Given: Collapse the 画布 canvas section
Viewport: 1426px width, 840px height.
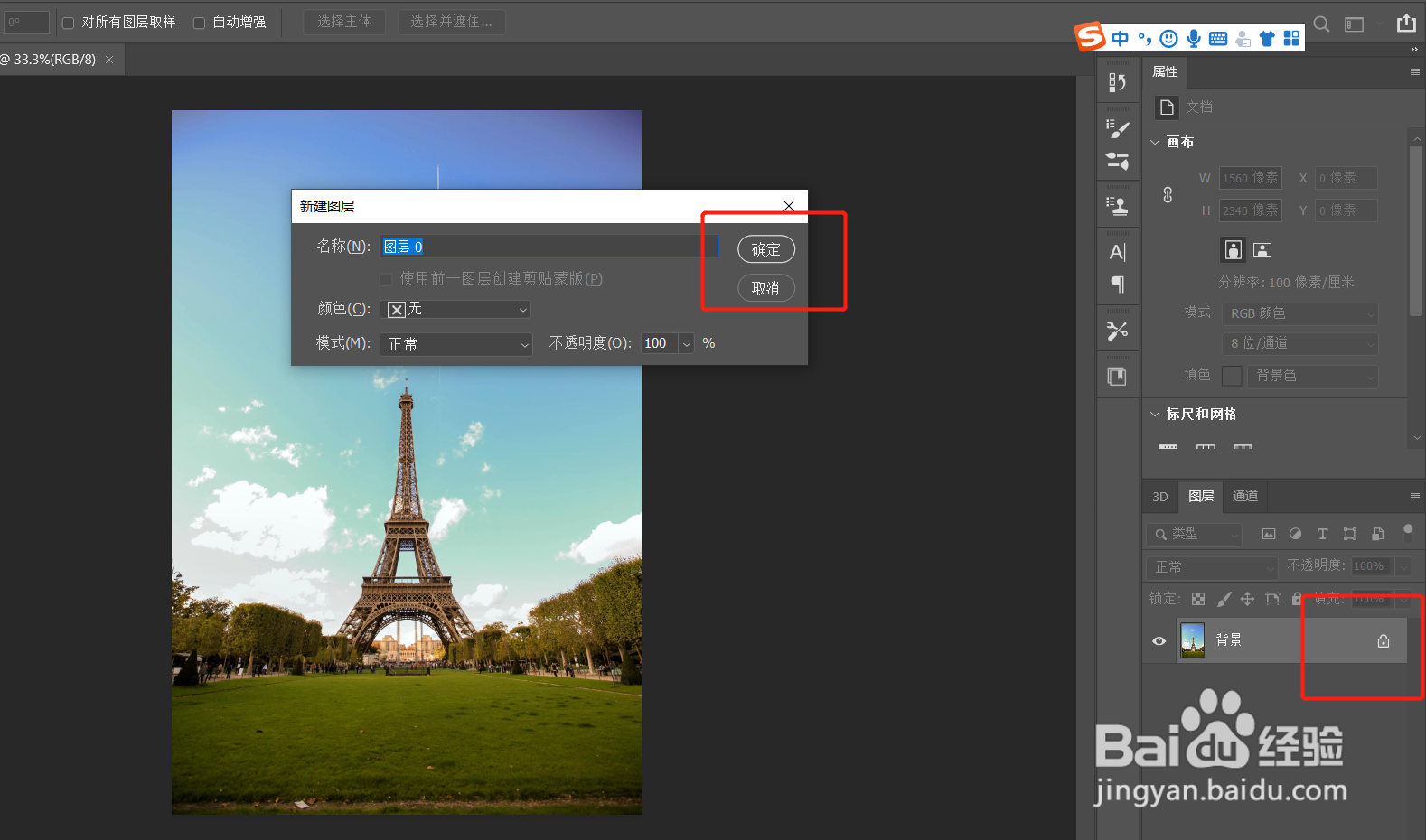Looking at the screenshot, I should (1155, 143).
